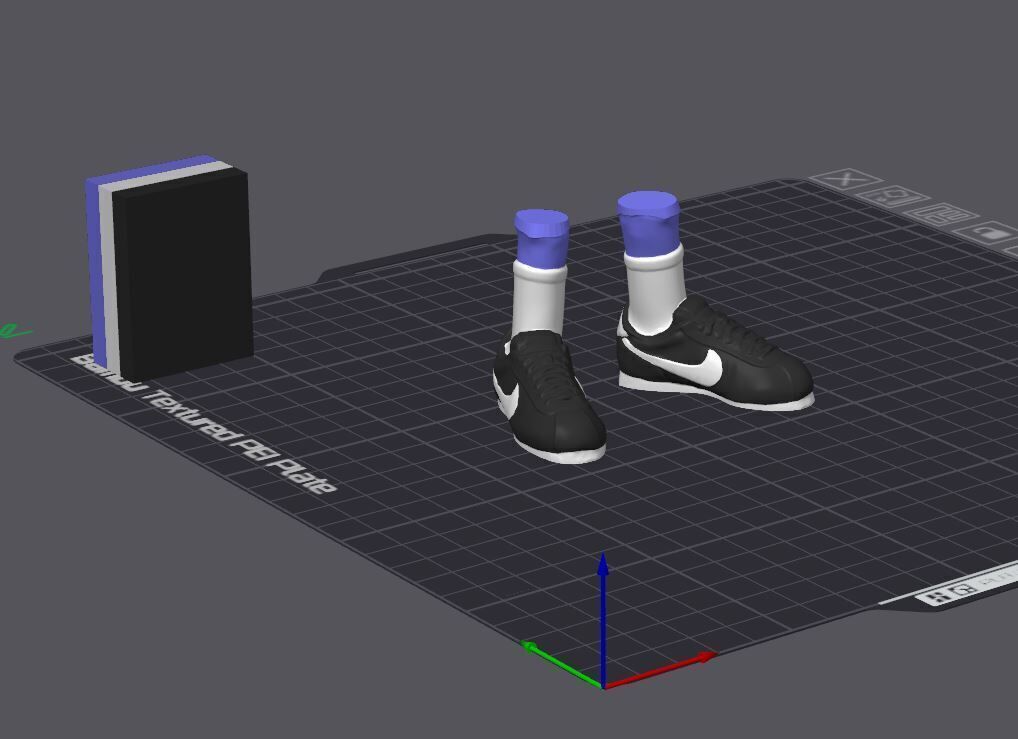Click the red X axis arrow

click(x=659, y=671)
